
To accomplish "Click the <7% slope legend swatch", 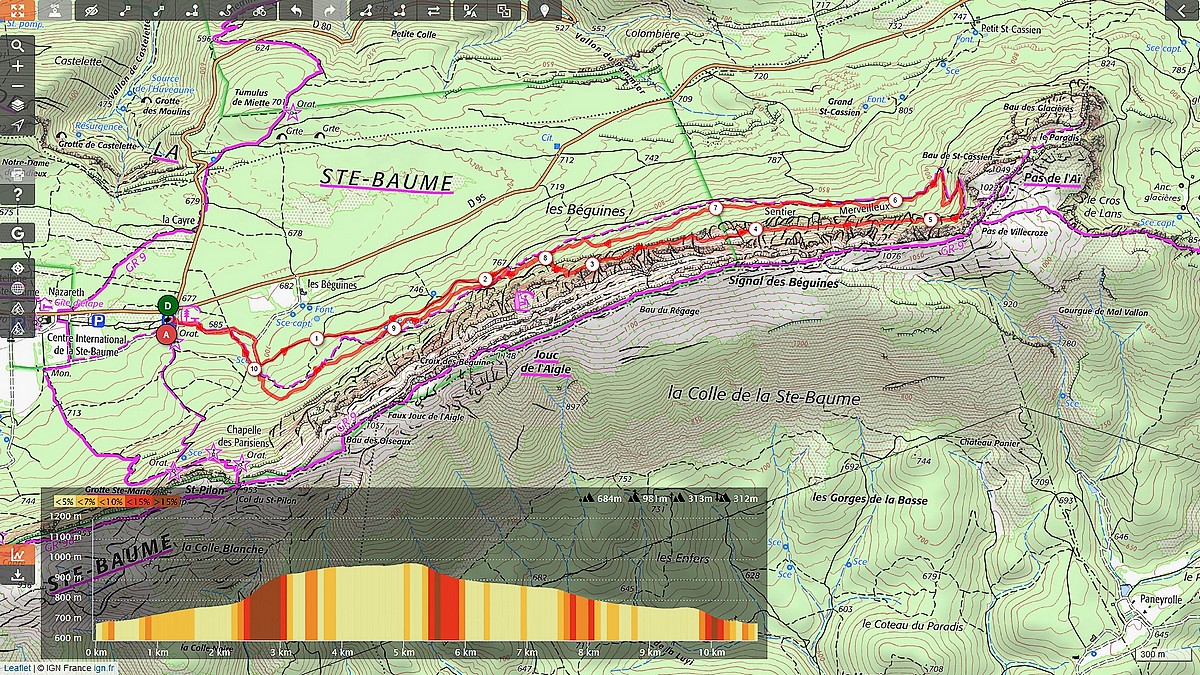I will point(87,501).
